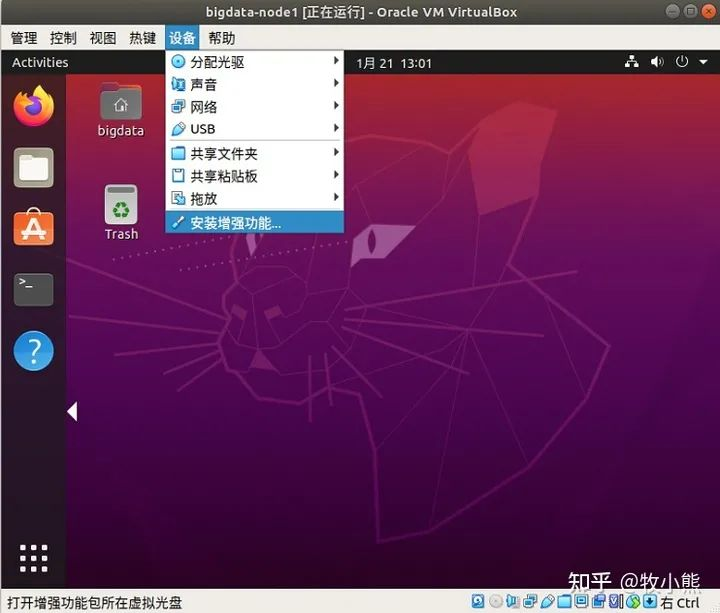This screenshot has width=720, height=613.
Task: Click network indicator in status bar
Action: tap(530, 601)
